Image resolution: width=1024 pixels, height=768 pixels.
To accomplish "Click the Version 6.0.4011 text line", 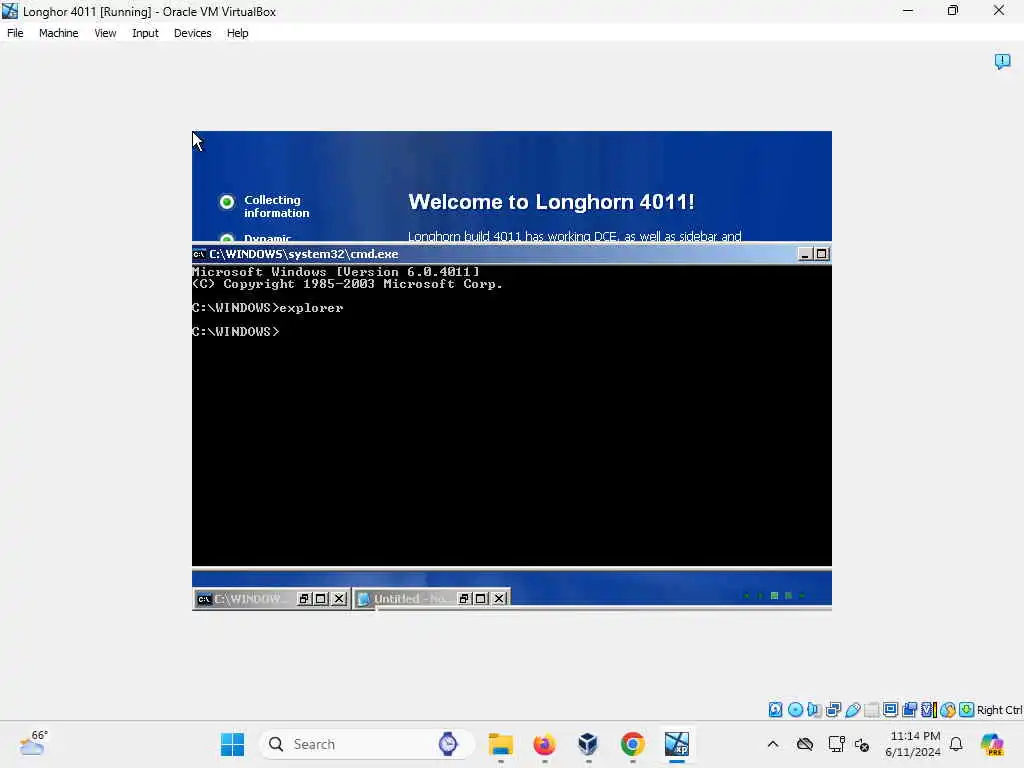I will tap(336, 272).
